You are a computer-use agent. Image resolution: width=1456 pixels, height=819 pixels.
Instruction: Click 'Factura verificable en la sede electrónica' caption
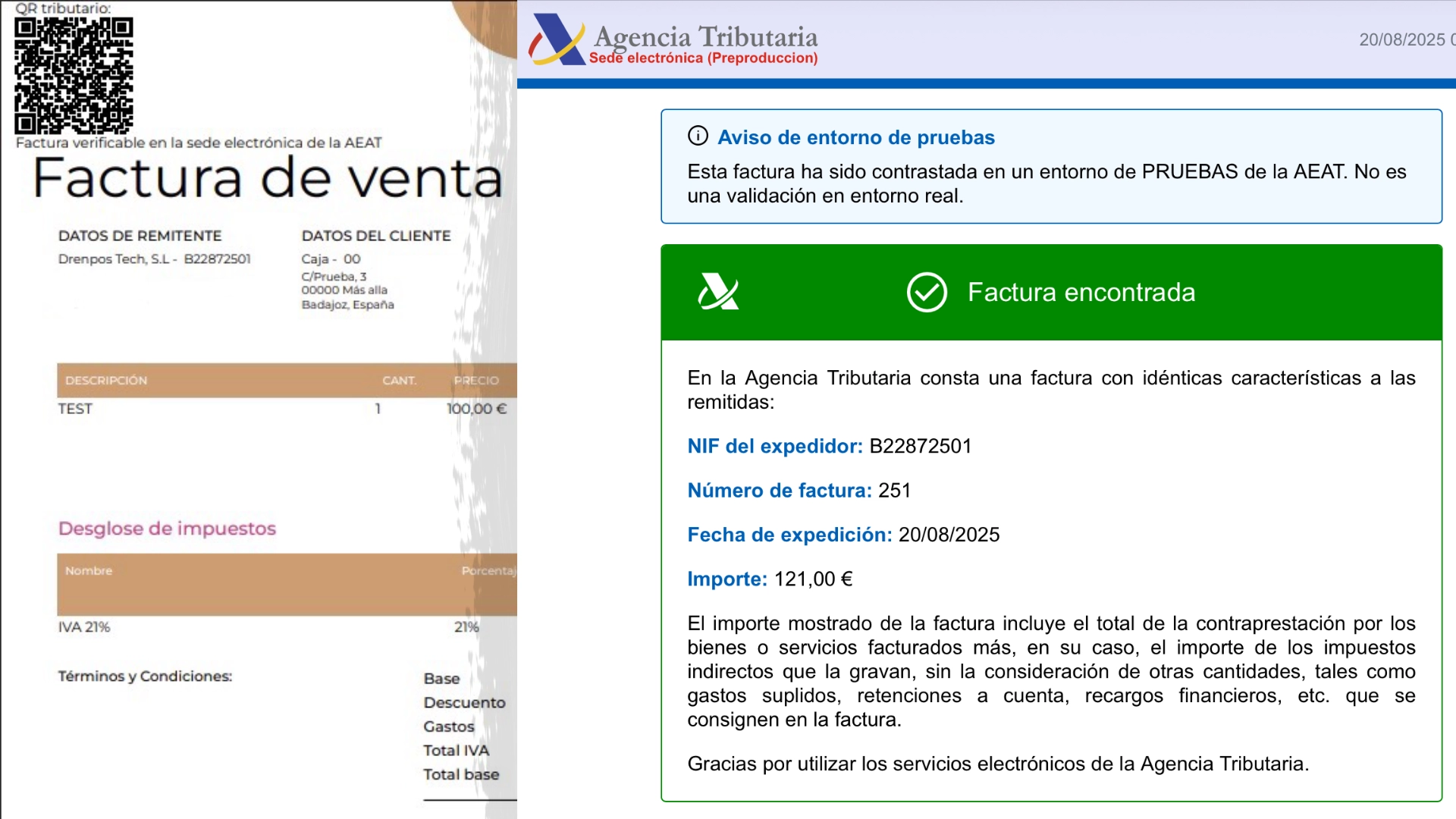pyautogui.click(x=199, y=143)
